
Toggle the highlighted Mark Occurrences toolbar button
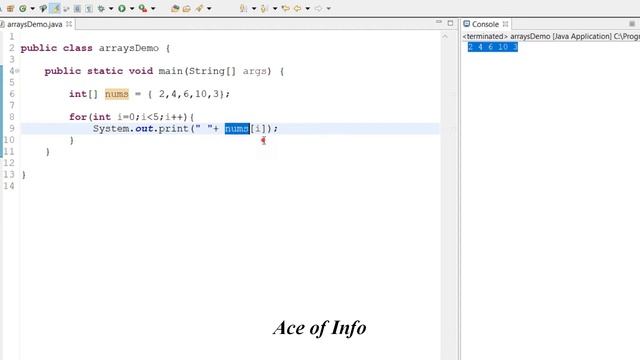(55, 8)
